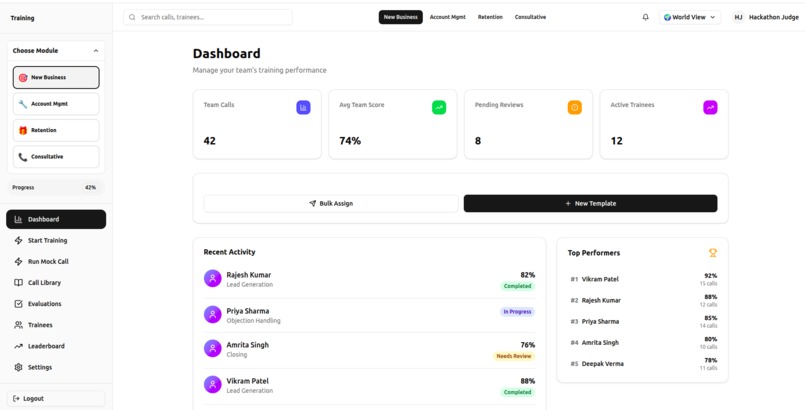Click #4 Amrita Singh in Top Performers
Screen dimensions: 806x410
coord(643,343)
